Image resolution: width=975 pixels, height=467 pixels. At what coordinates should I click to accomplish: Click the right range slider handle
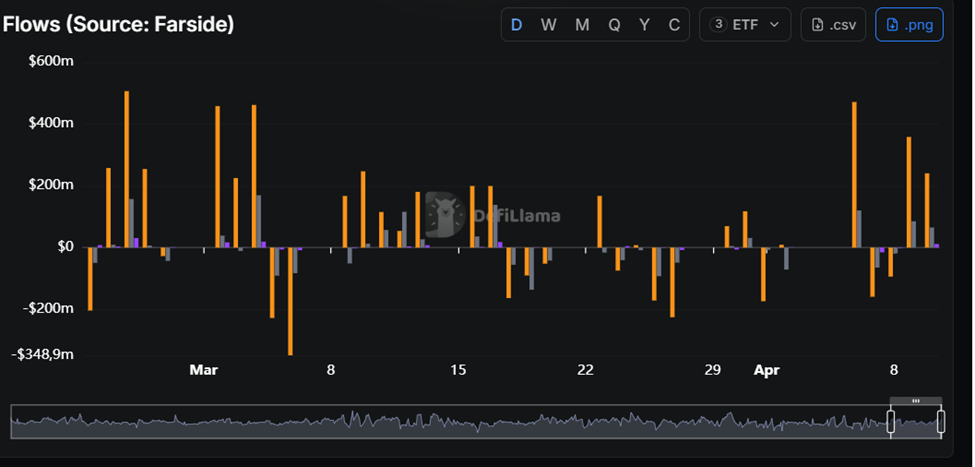(941, 422)
